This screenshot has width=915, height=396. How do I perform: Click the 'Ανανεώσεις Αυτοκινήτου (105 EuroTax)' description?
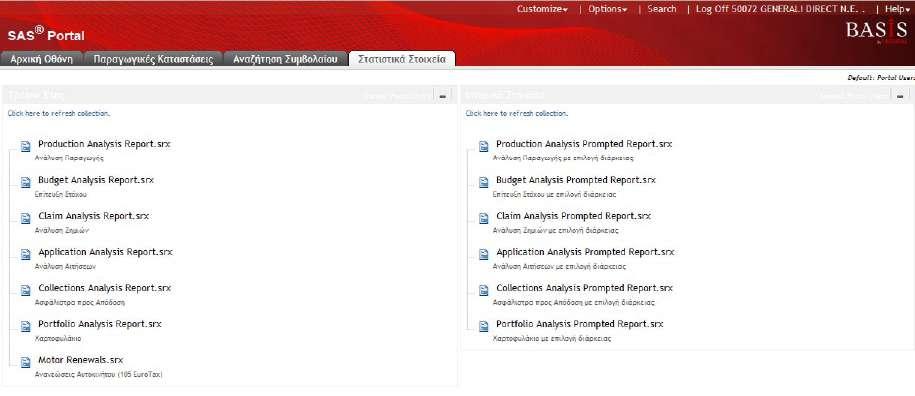tap(99, 374)
